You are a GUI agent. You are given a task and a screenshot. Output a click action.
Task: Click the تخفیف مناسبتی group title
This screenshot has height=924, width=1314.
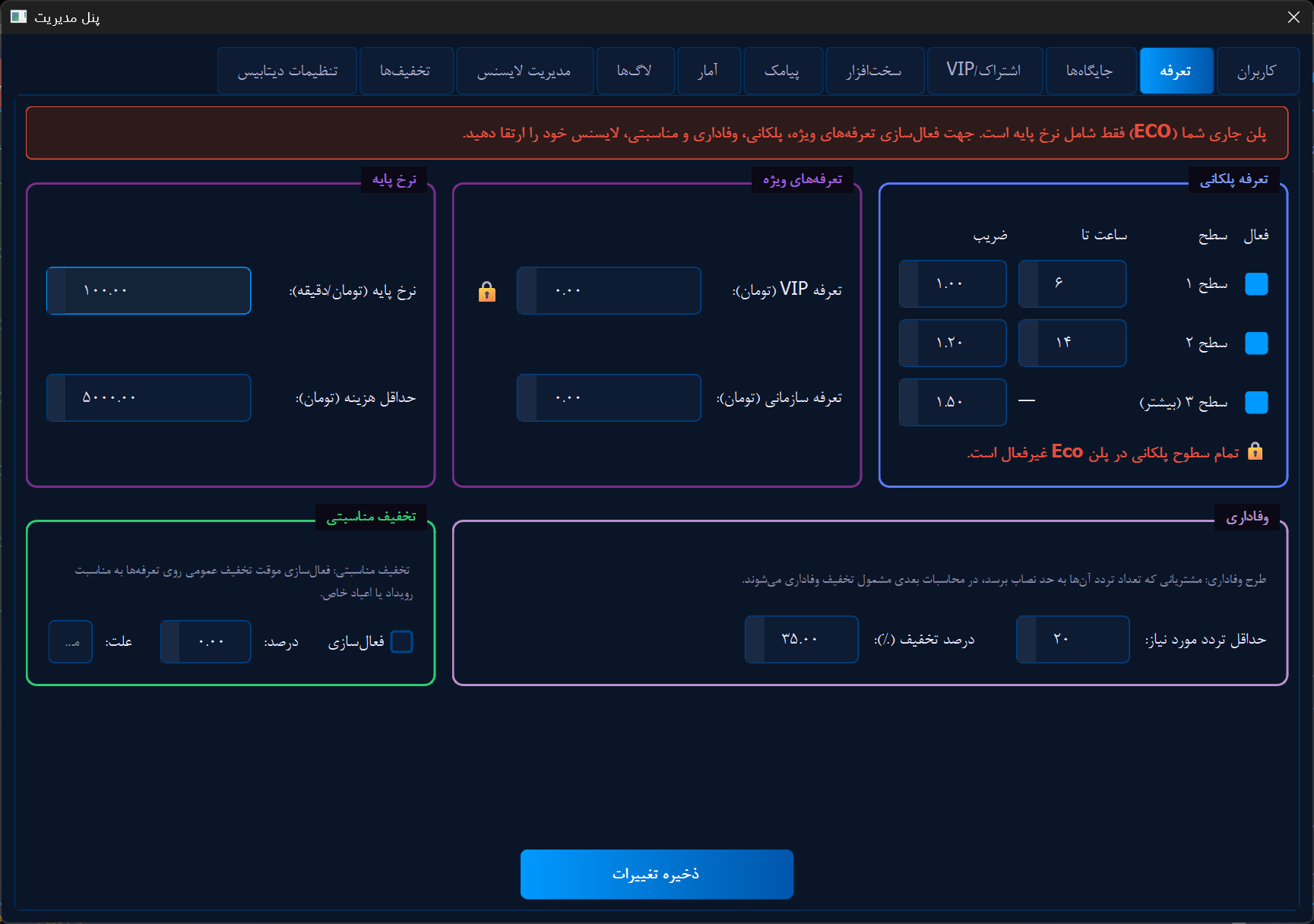tap(371, 517)
